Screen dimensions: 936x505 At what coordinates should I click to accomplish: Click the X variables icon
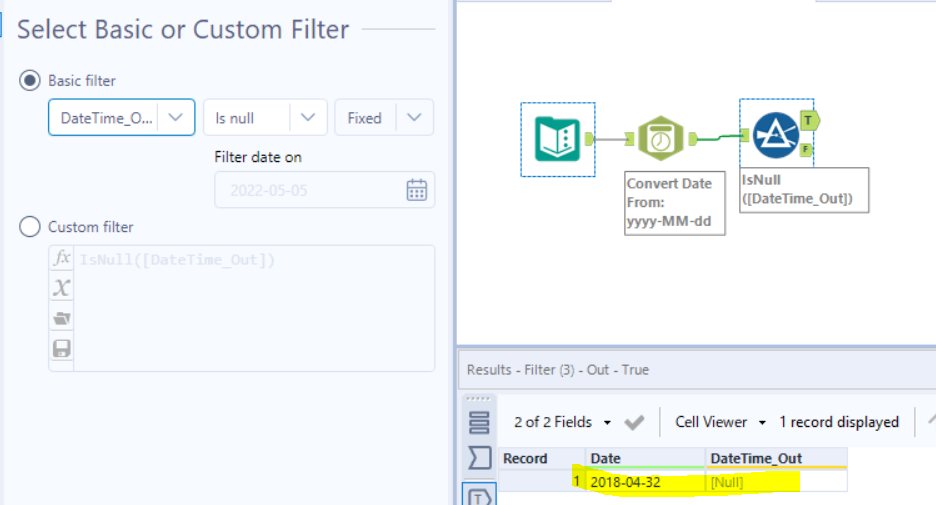tap(61, 288)
